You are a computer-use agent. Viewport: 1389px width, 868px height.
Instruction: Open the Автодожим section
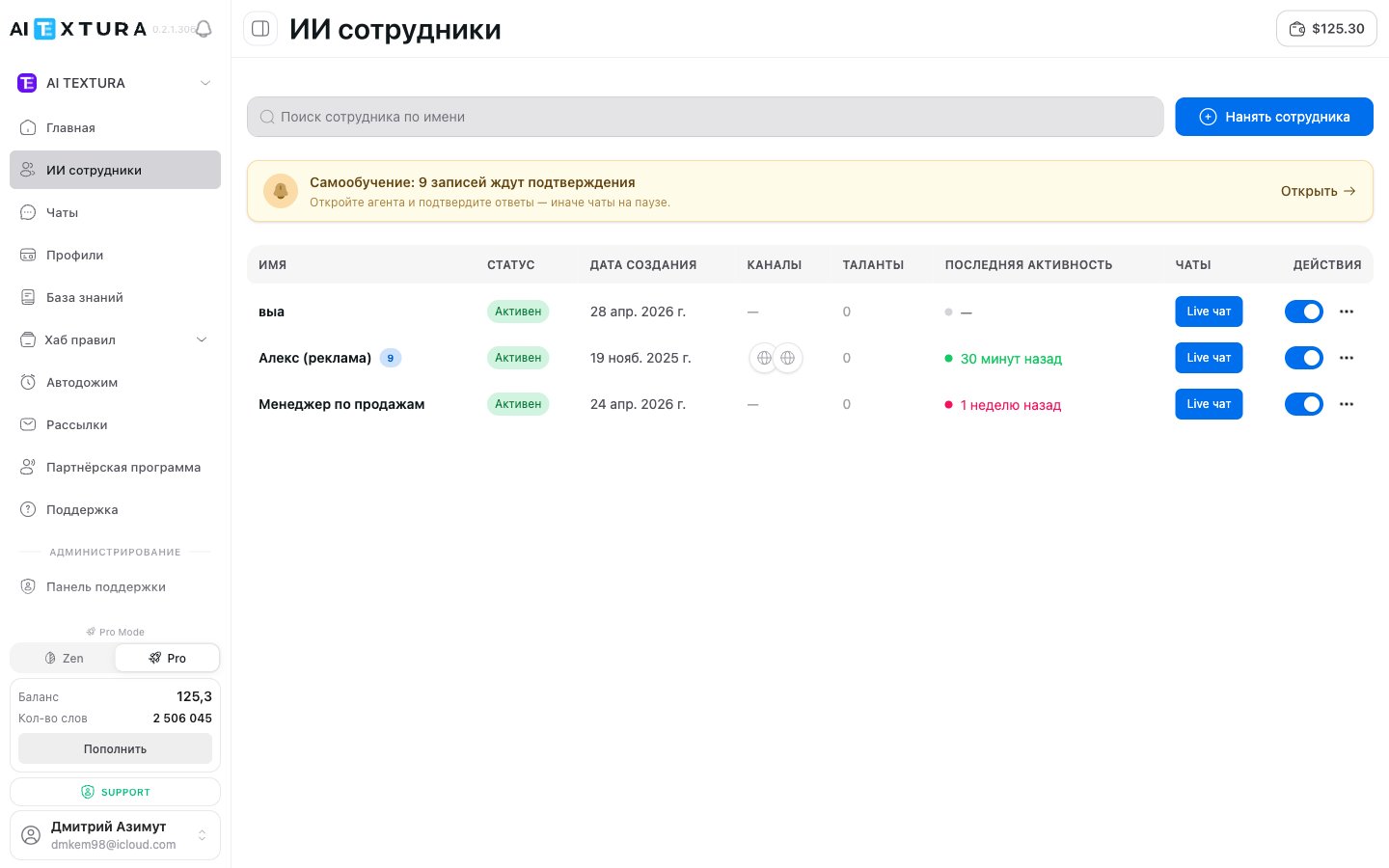115,382
